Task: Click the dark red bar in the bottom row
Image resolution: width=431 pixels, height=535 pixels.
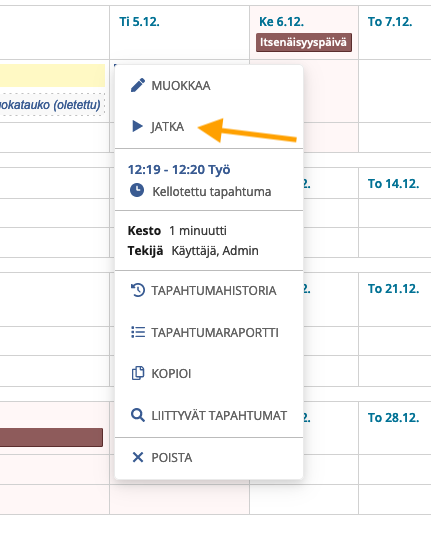Action: tap(51, 437)
